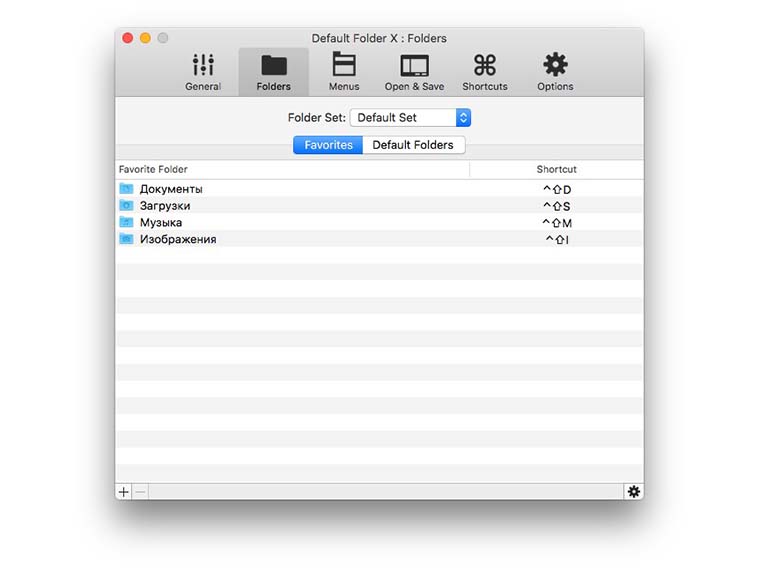Remove selected favorite with minus button
760x570 pixels.
pyautogui.click(x=141, y=492)
